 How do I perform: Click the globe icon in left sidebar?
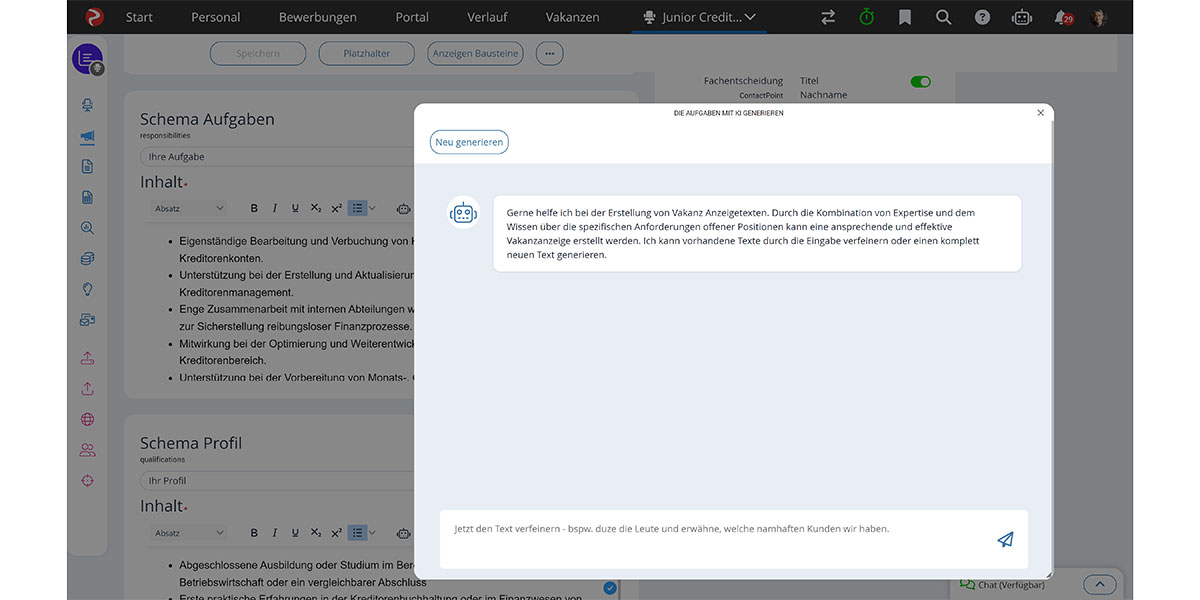(x=88, y=420)
